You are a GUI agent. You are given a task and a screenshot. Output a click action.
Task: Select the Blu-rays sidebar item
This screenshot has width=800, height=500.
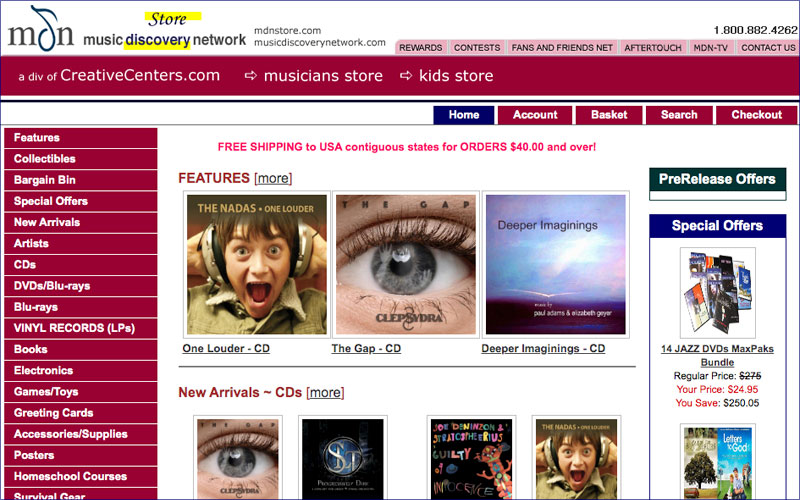pyautogui.click(x=81, y=307)
